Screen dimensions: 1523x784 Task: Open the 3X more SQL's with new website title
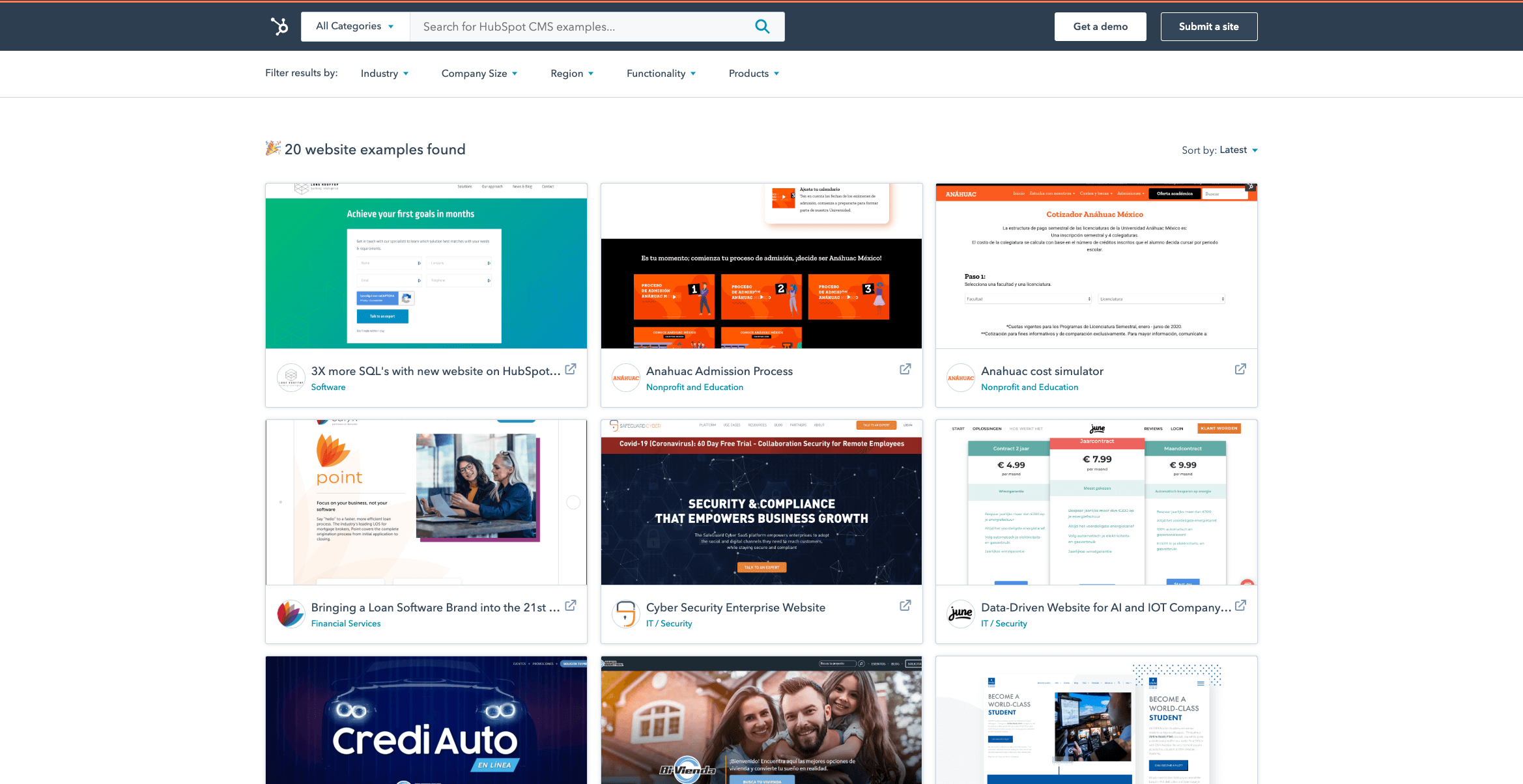(436, 371)
